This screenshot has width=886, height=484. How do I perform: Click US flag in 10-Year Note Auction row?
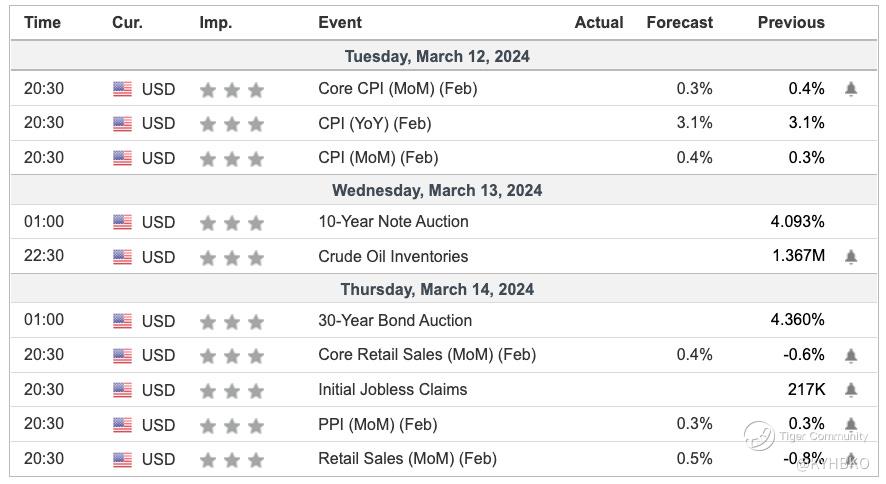tap(122, 222)
